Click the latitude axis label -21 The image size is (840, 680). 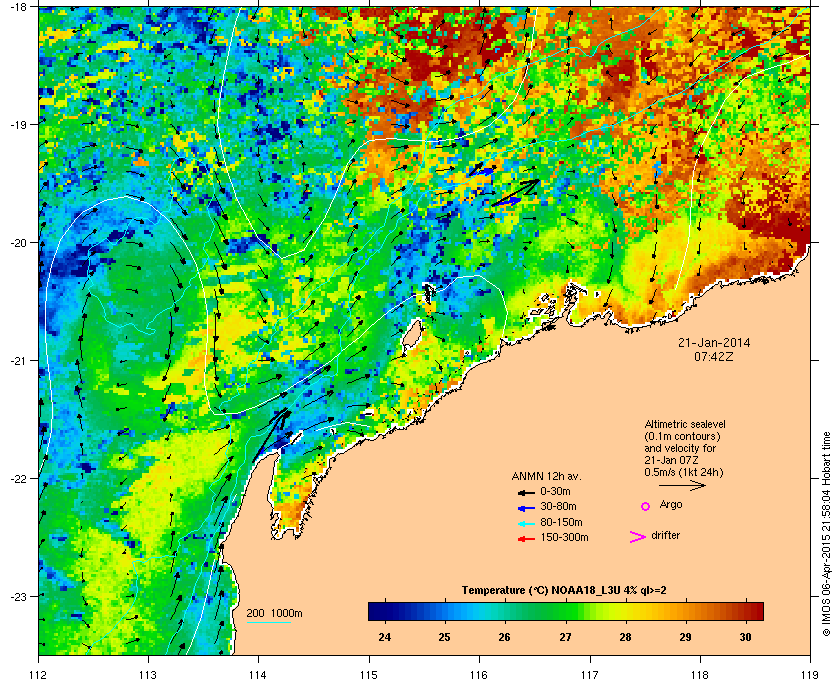(18, 360)
